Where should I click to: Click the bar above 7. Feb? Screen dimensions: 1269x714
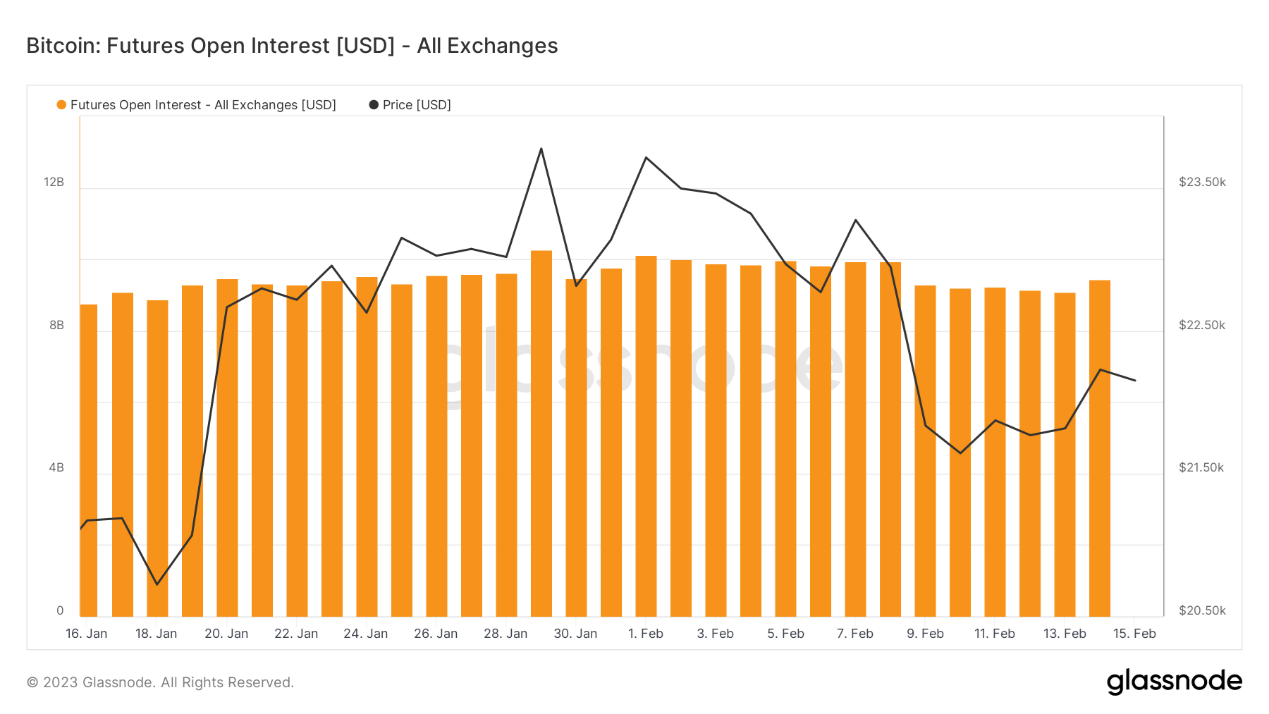tap(854, 430)
